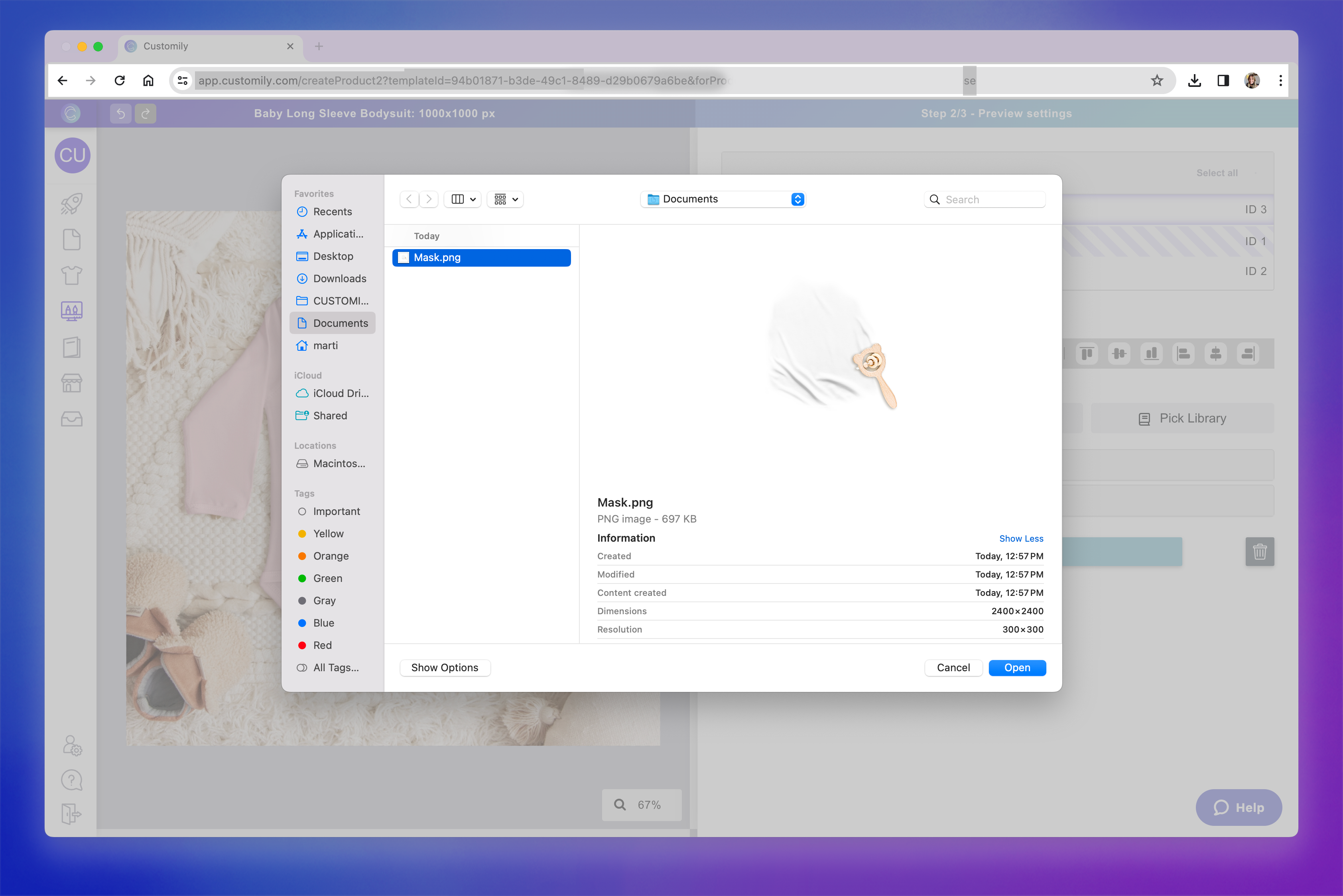Image resolution: width=1343 pixels, height=896 pixels.
Task: Click the storefront icon in sidebar
Action: pos(71,383)
